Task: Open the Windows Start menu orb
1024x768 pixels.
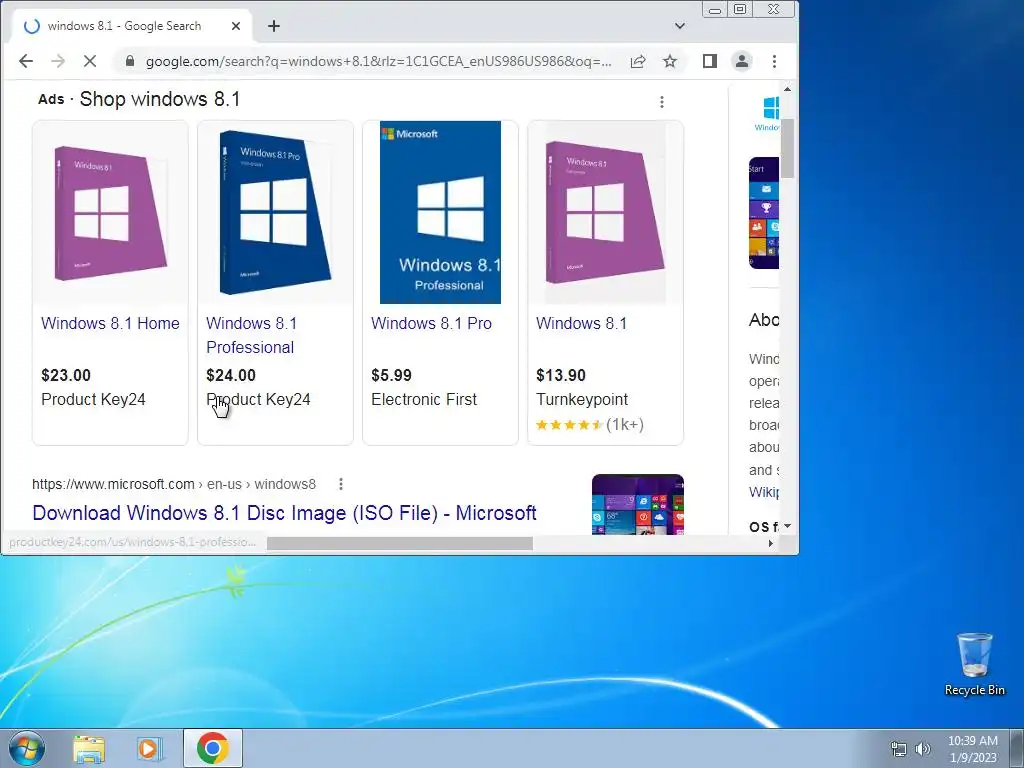Action: click(x=27, y=748)
